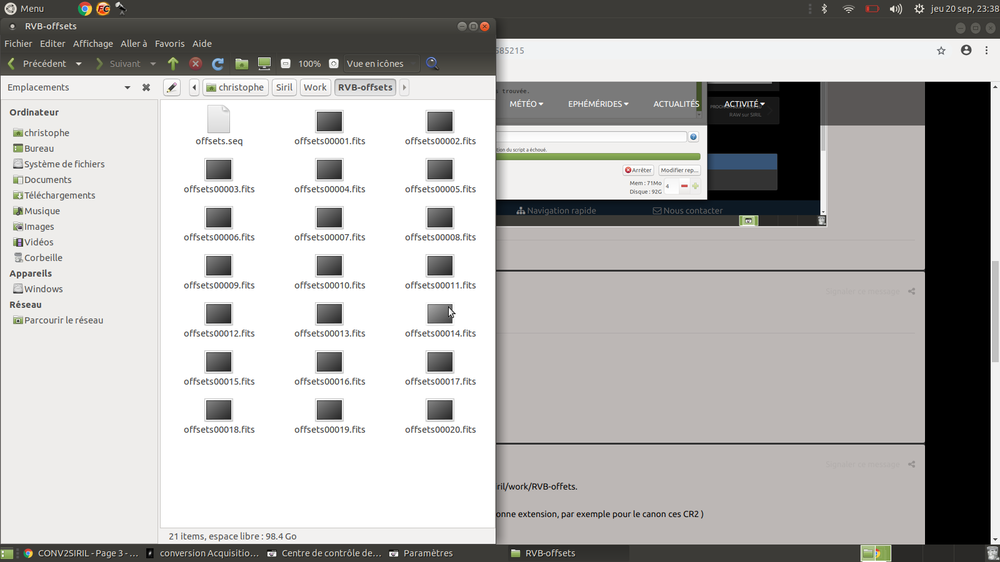The width and height of the screenshot is (1000, 562).
Task: Bookmark page star in browser window
Action: click(941, 50)
